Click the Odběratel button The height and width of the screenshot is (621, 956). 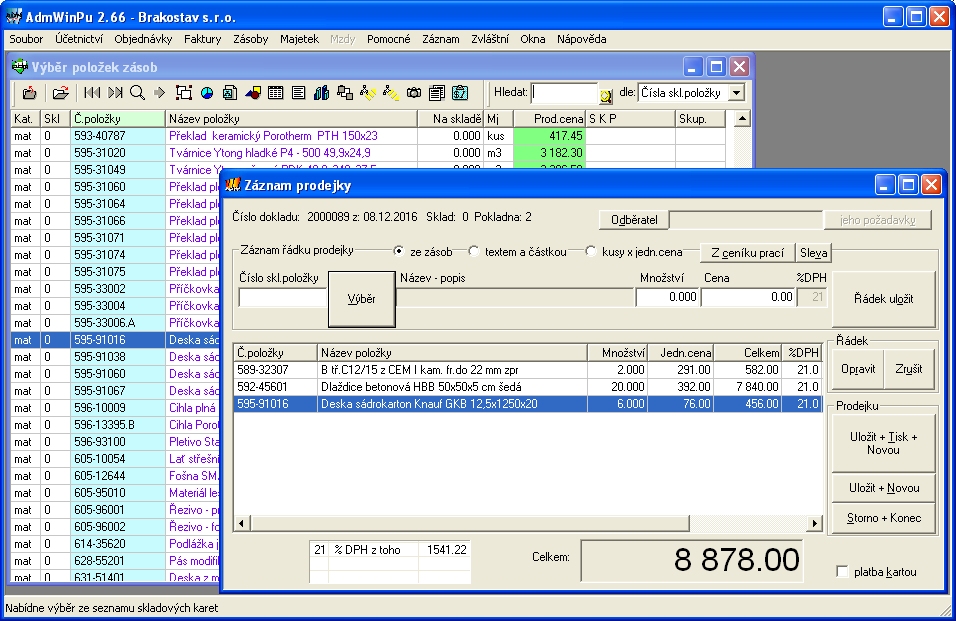click(634, 220)
